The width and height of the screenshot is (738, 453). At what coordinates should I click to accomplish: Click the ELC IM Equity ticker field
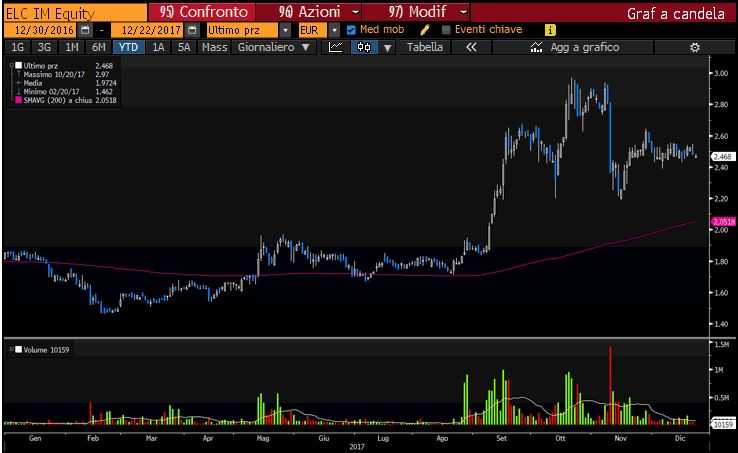pos(75,13)
